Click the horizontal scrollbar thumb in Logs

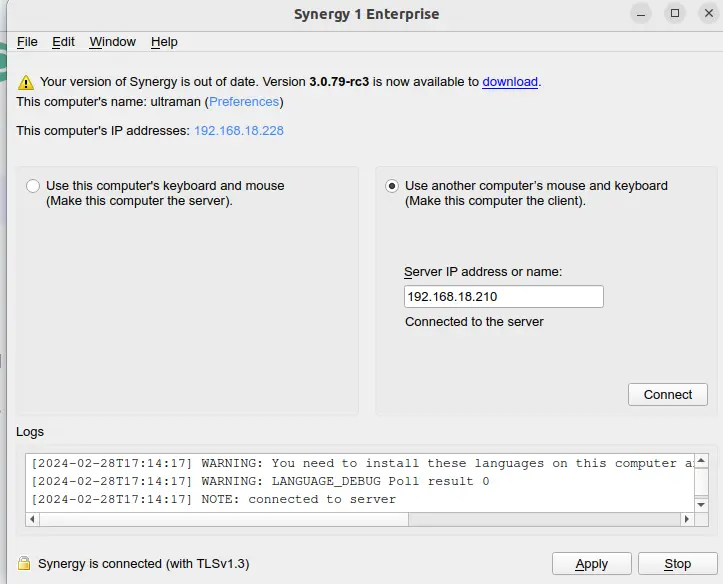click(x=224, y=519)
